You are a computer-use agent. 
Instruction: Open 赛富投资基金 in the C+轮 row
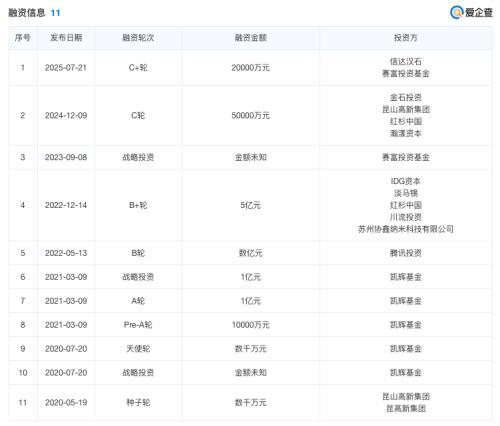point(406,74)
